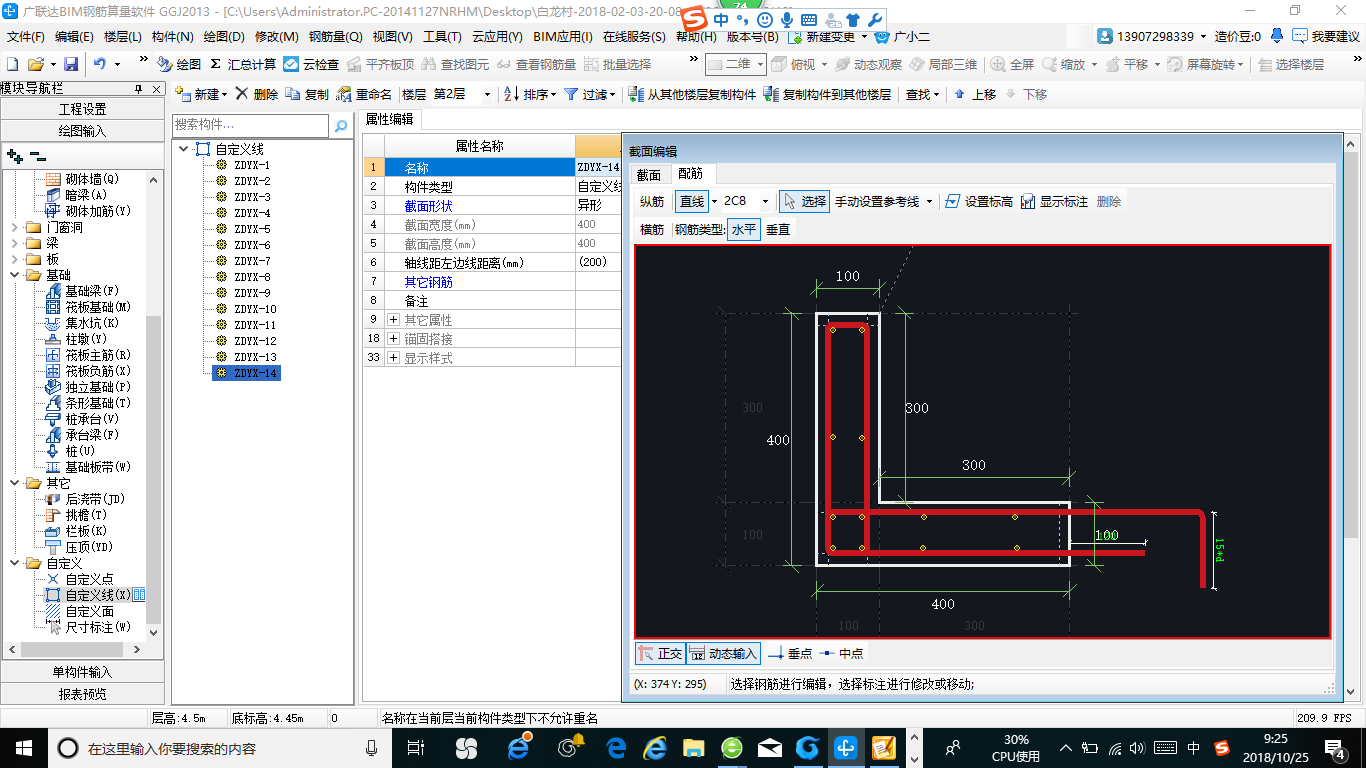Click the 工程设置 panel button
Screen dimensions: 1366x768
pyautogui.click(x=82, y=109)
